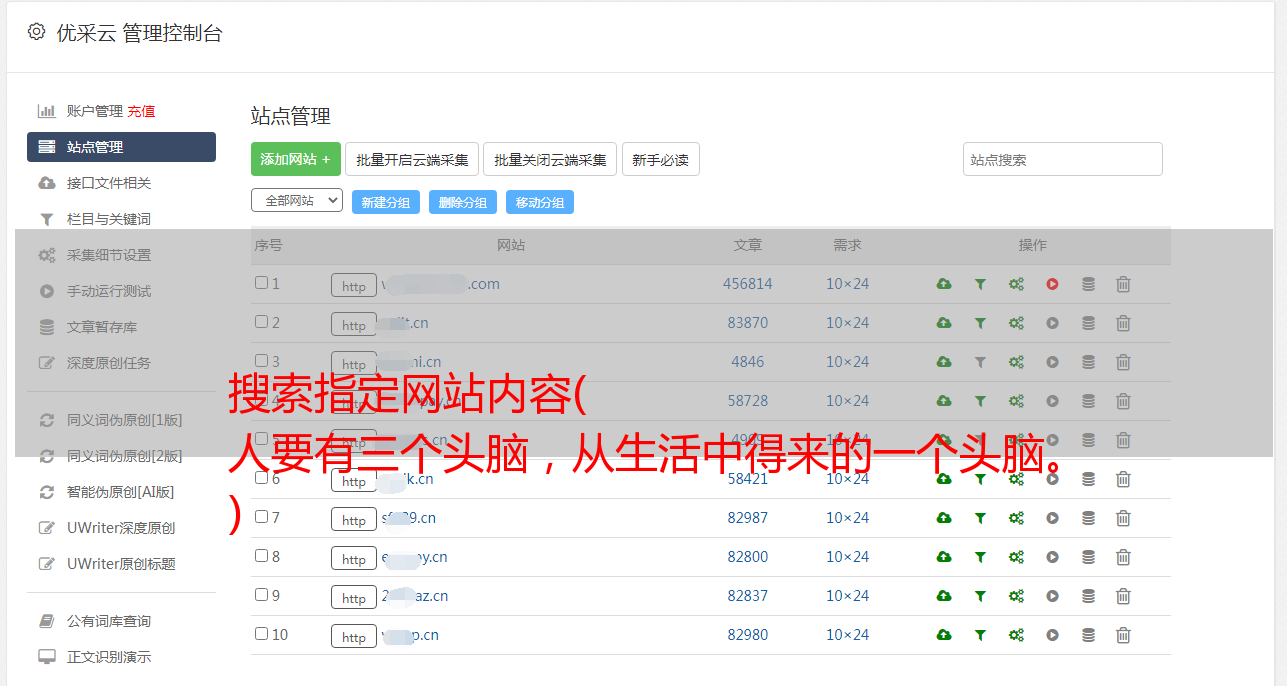Select 站点管理 in the sidebar
This screenshot has height=686, width=1287.
pyautogui.click(x=121, y=147)
